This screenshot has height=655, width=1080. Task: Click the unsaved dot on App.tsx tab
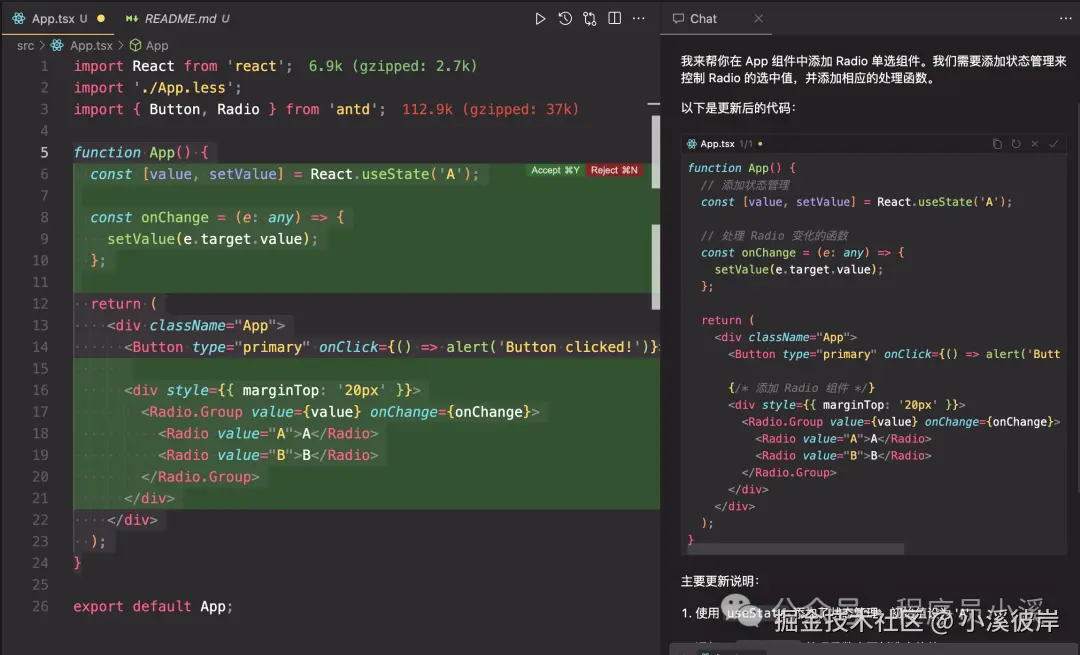point(101,19)
